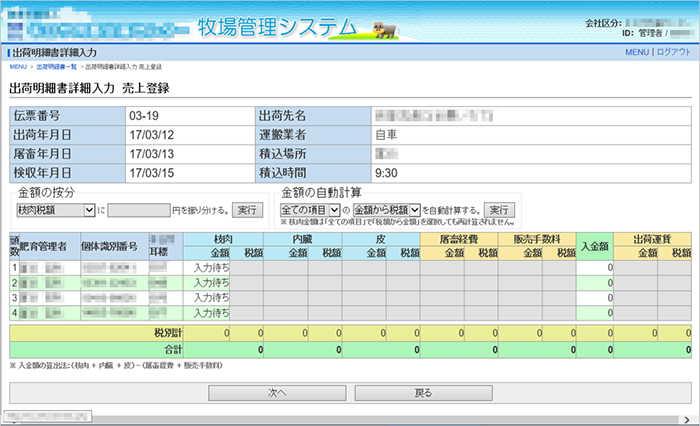The width and height of the screenshot is (700, 426).
Task: Click row 4 枝肉 入力待ち cell
Action: pyautogui.click(x=211, y=313)
